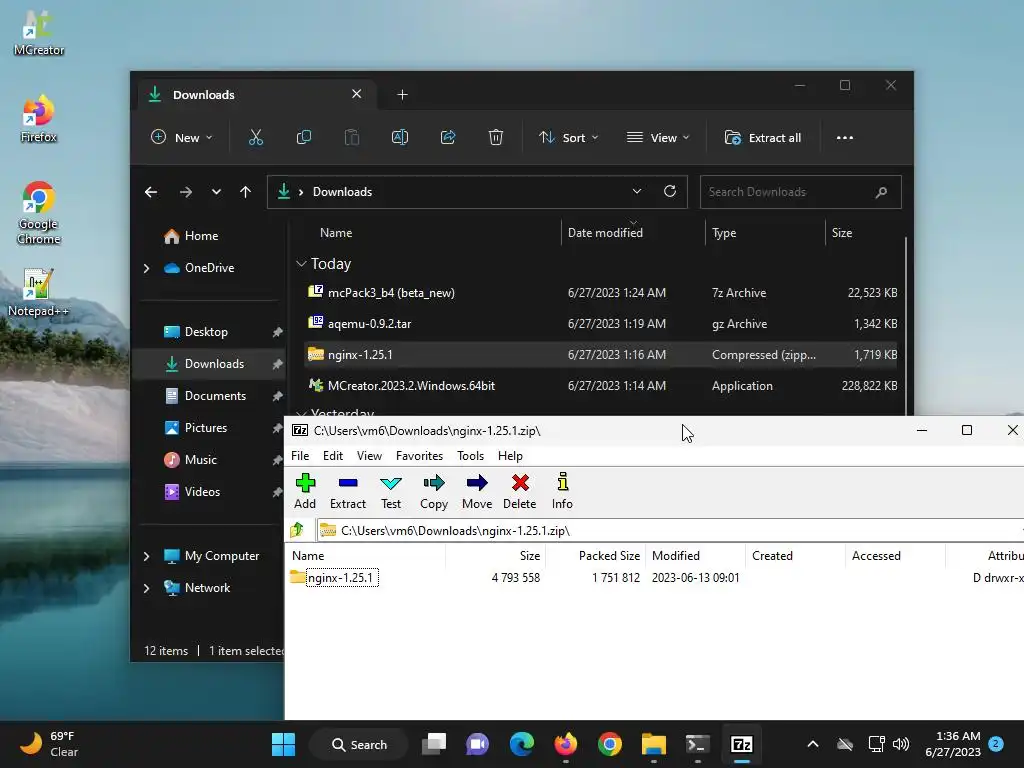Click Extract all in Explorer toolbar
This screenshot has height=768, width=1024.
pyautogui.click(x=763, y=138)
